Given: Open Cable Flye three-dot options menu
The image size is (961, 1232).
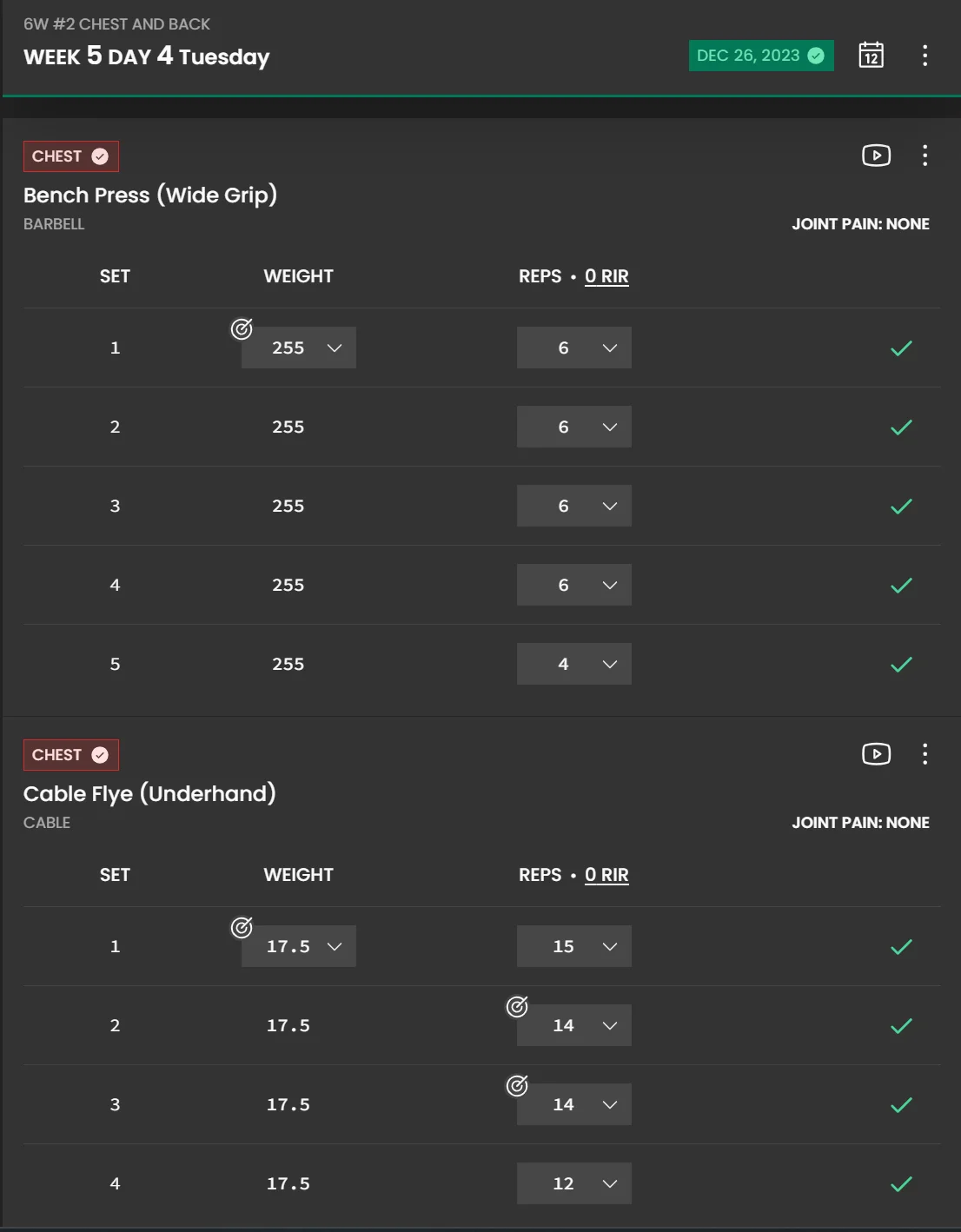Looking at the screenshot, I should tap(925, 754).
